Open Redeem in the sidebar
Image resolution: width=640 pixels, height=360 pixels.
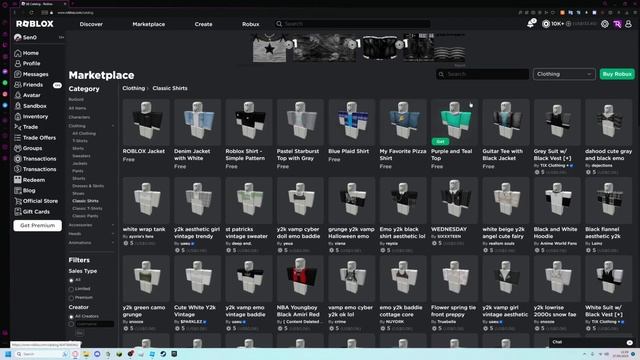(29, 180)
